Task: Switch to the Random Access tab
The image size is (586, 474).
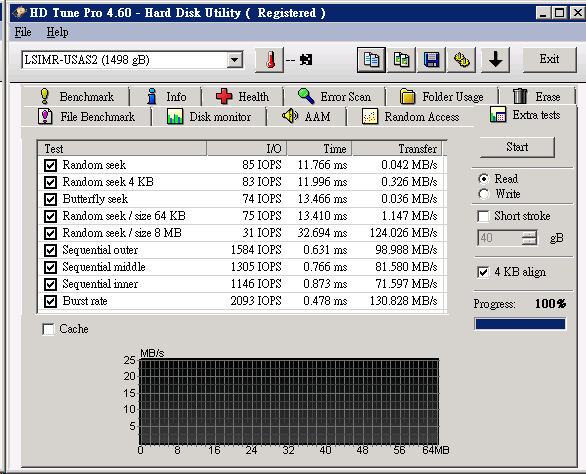Action: 410,117
